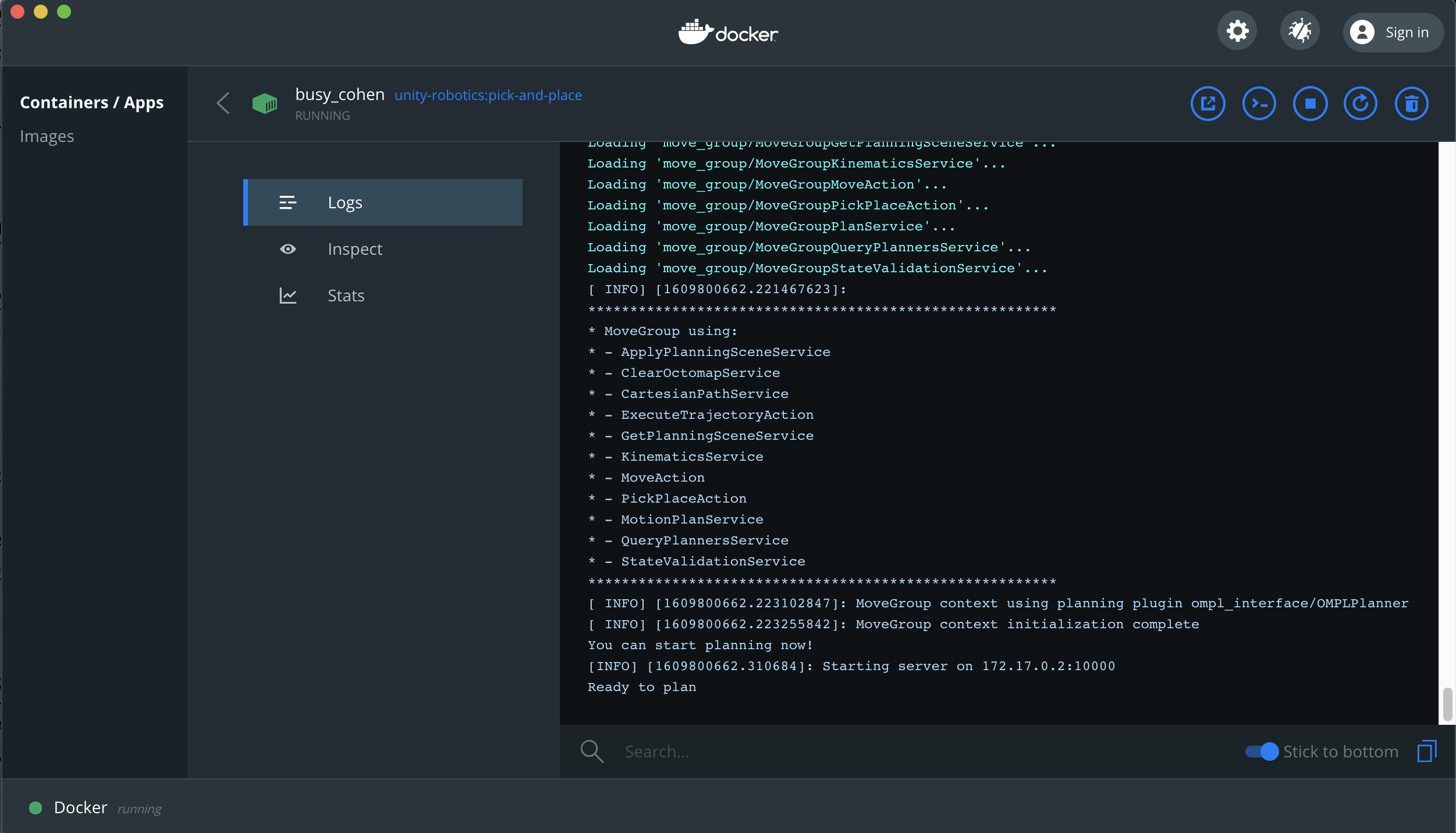Open the Inspect tab
1456x833 pixels.
click(x=354, y=249)
